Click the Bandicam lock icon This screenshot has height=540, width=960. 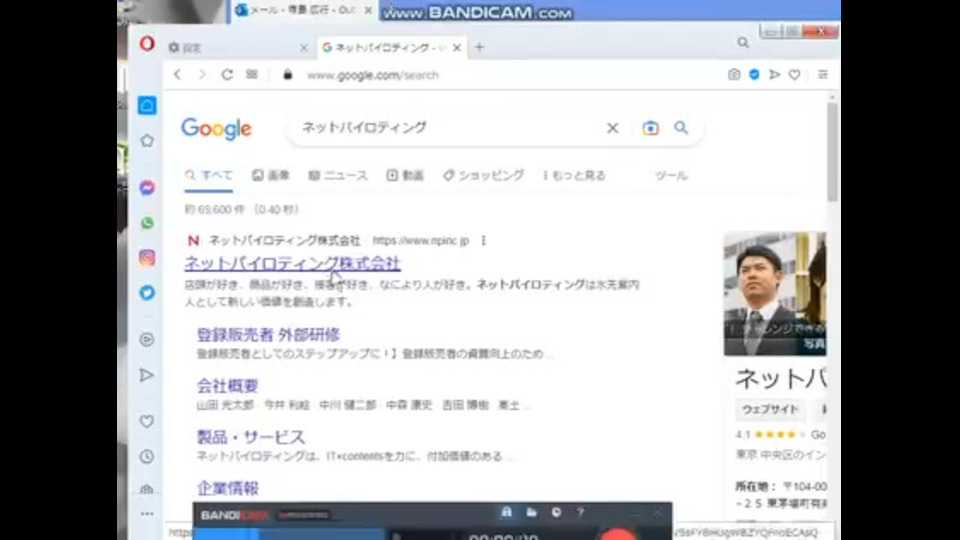coord(506,512)
